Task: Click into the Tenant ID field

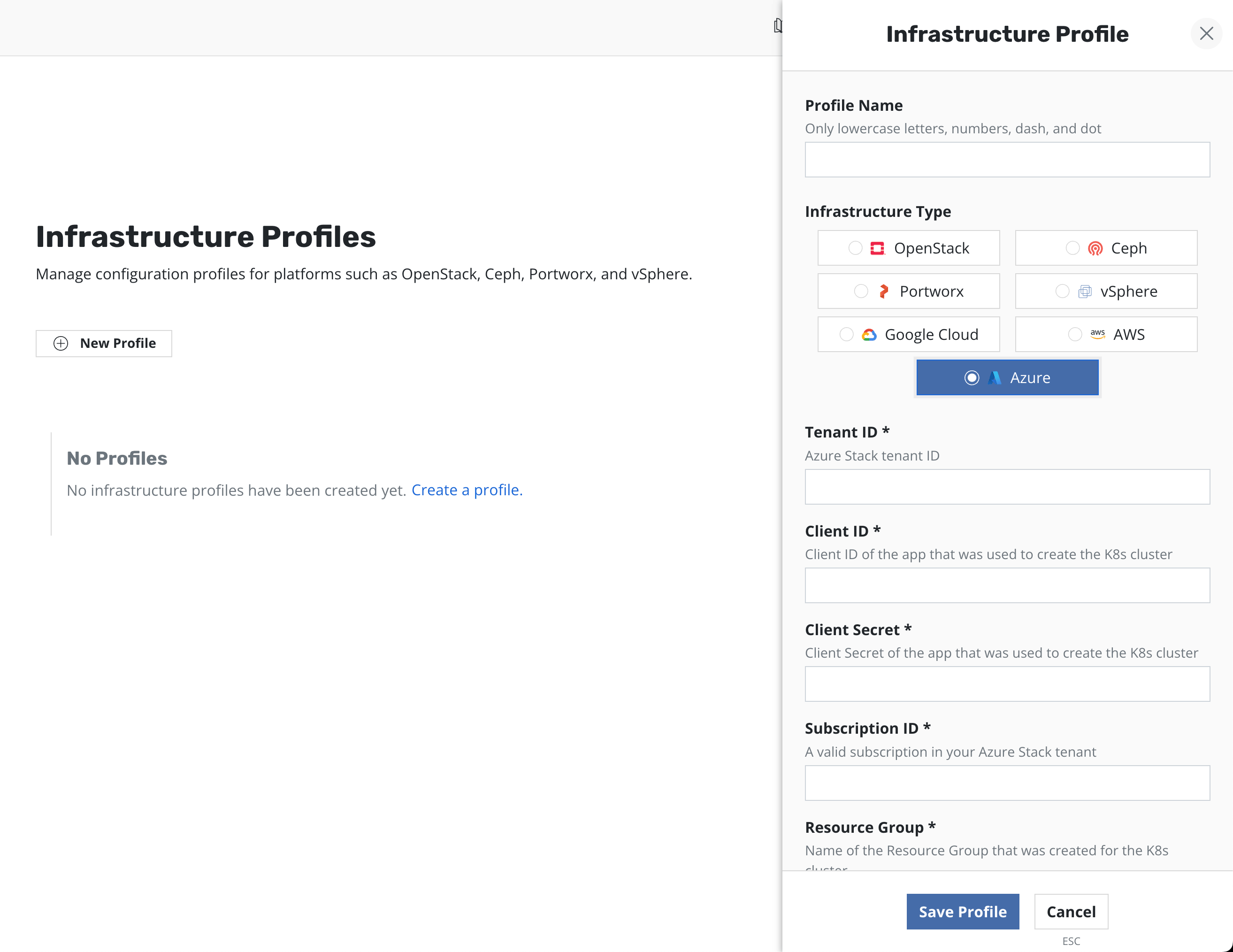Action: pyautogui.click(x=1007, y=487)
